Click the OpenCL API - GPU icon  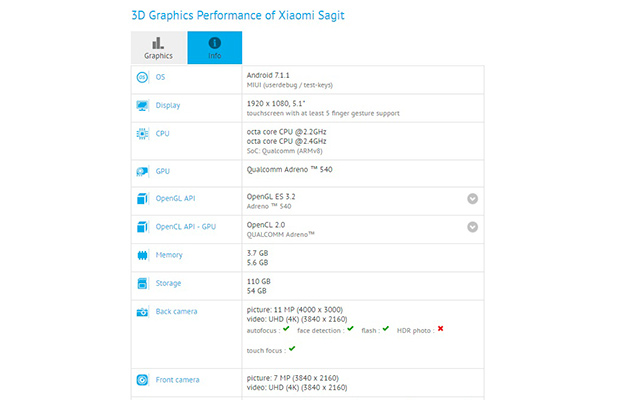coord(141,227)
